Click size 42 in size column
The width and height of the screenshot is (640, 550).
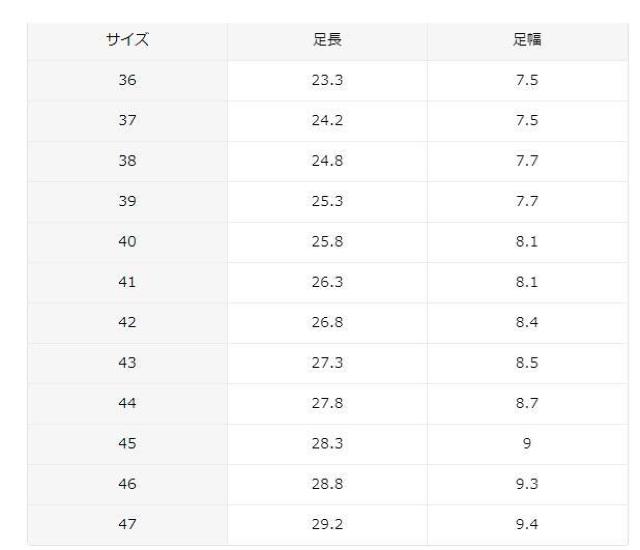(x=127, y=323)
